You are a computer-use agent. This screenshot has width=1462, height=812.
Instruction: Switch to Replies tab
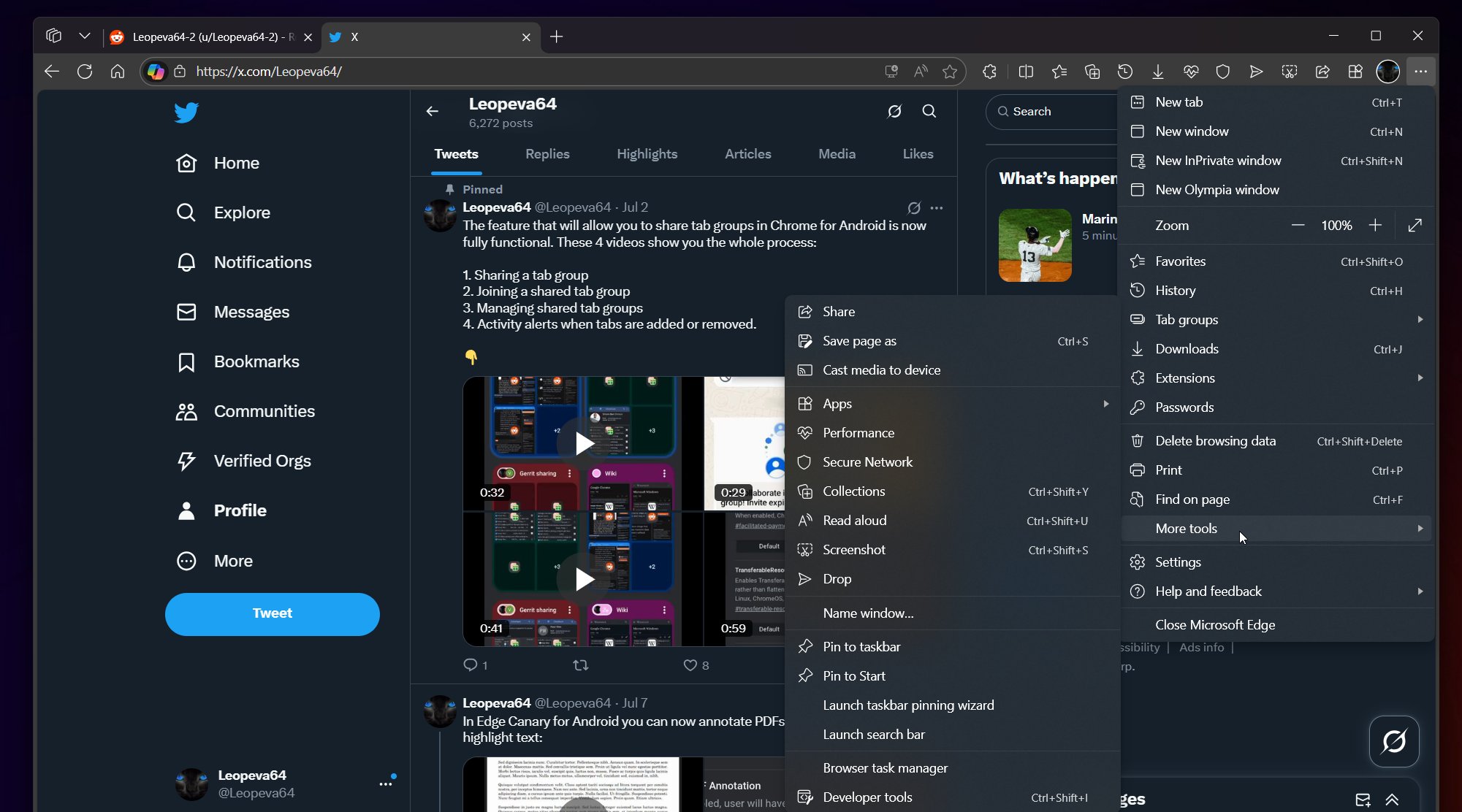click(x=547, y=154)
